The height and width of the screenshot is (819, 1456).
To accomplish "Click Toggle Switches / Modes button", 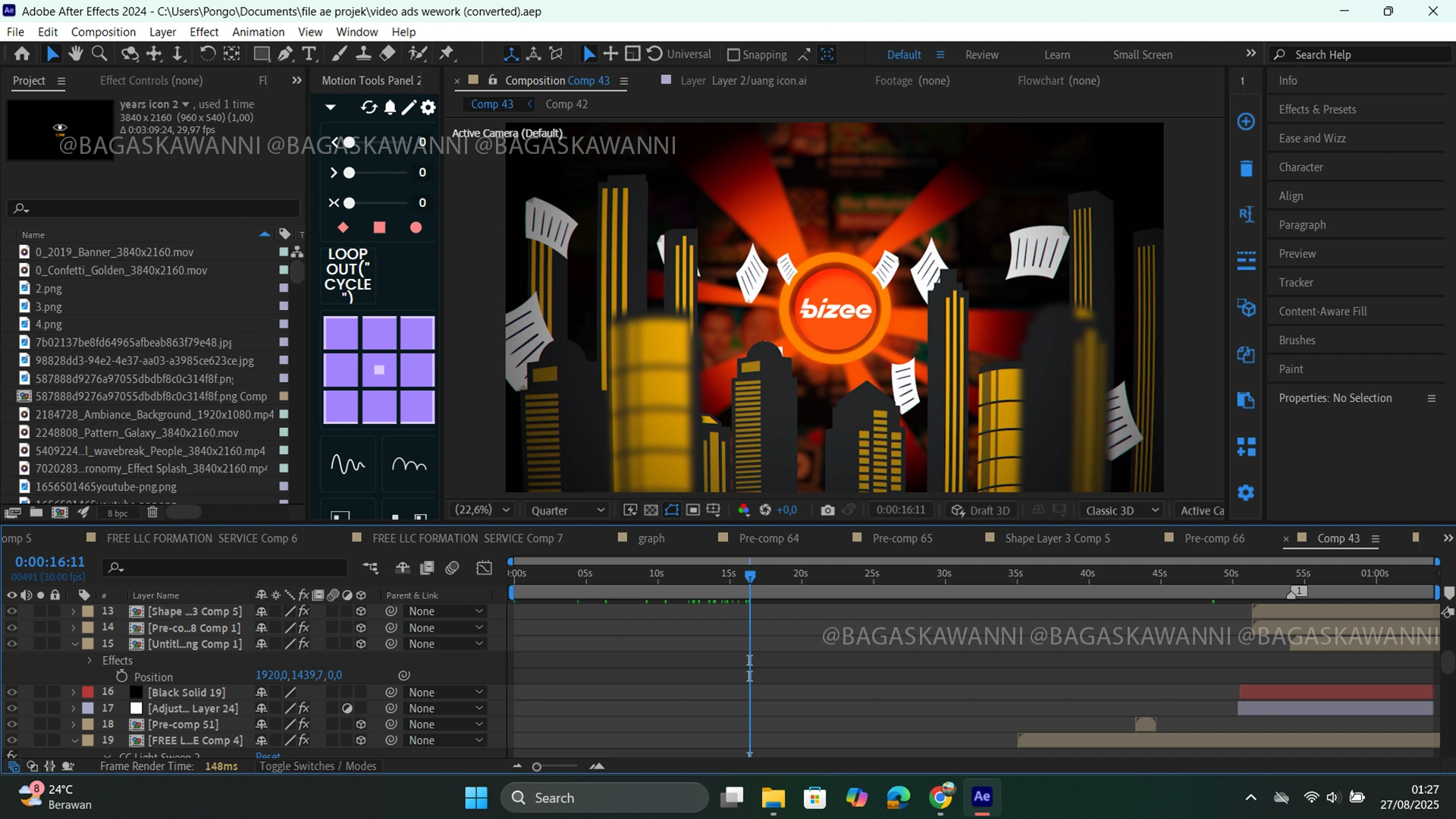I will tap(318, 766).
